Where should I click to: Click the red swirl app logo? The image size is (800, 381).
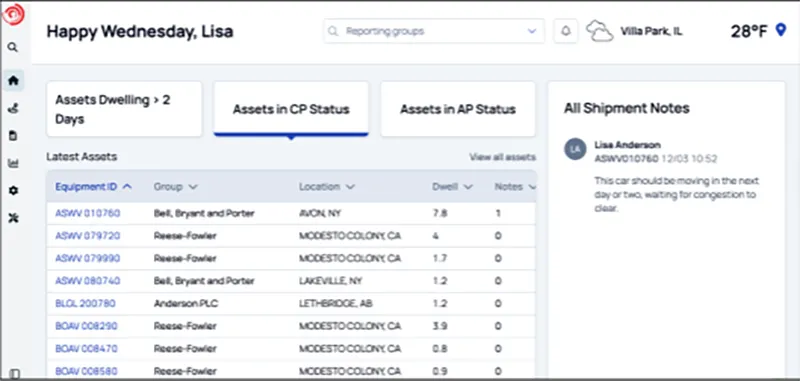coord(13,14)
